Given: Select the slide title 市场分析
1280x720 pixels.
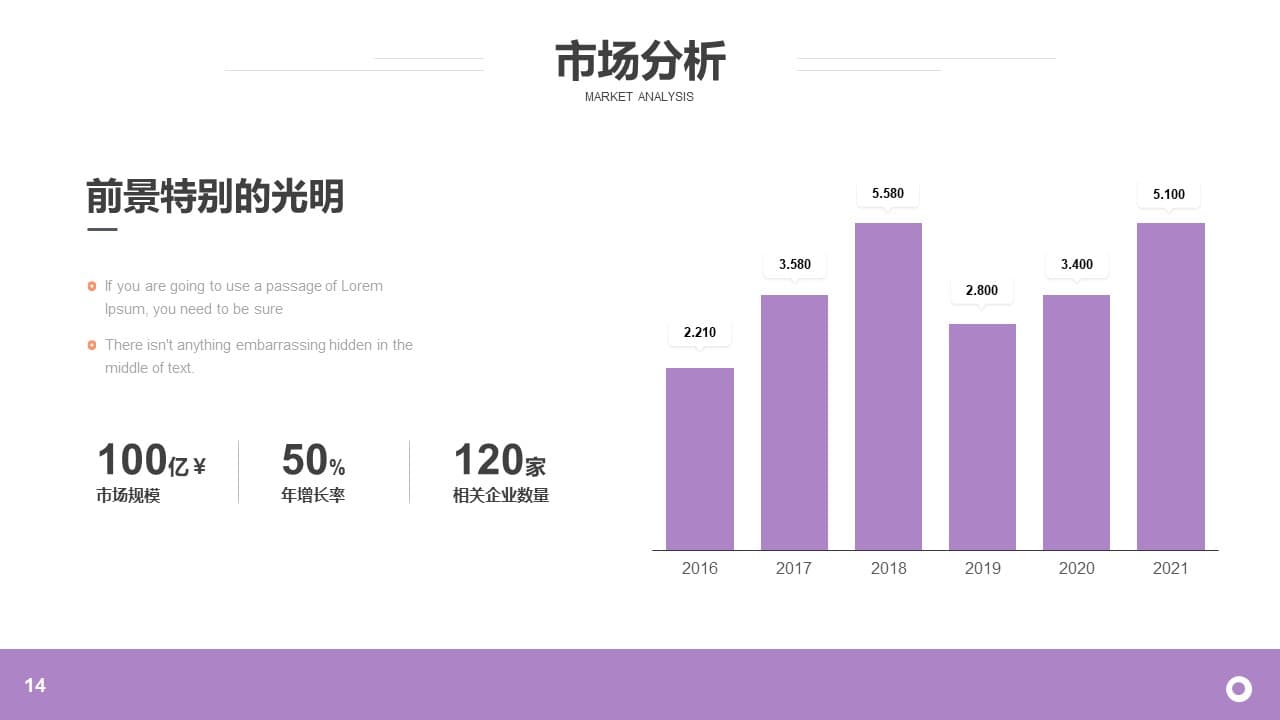Looking at the screenshot, I should [640, 61].
